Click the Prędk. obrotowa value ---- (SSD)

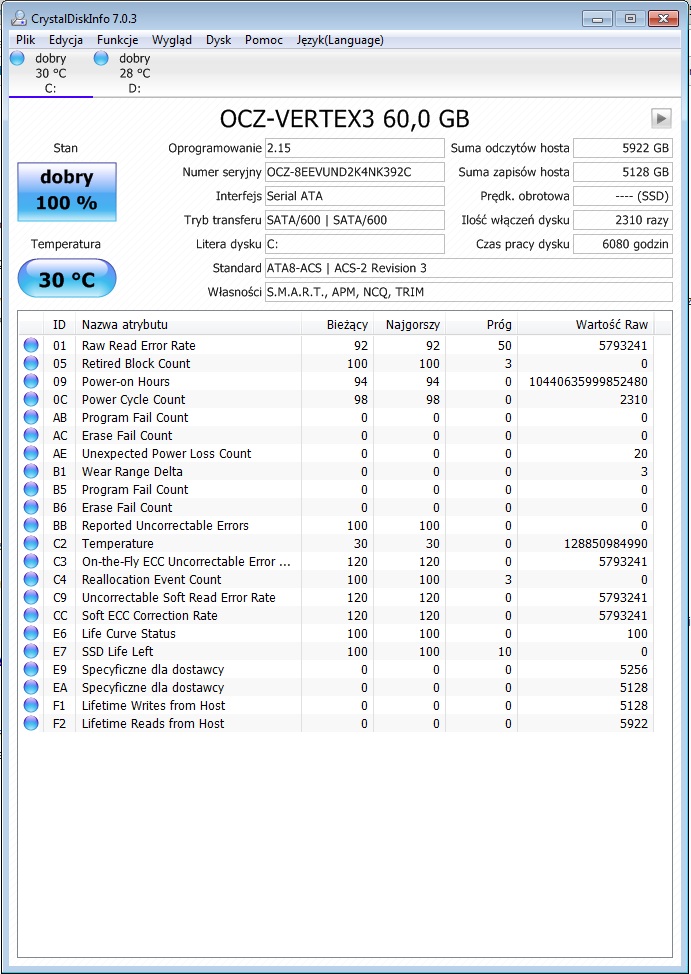(623, 196)
